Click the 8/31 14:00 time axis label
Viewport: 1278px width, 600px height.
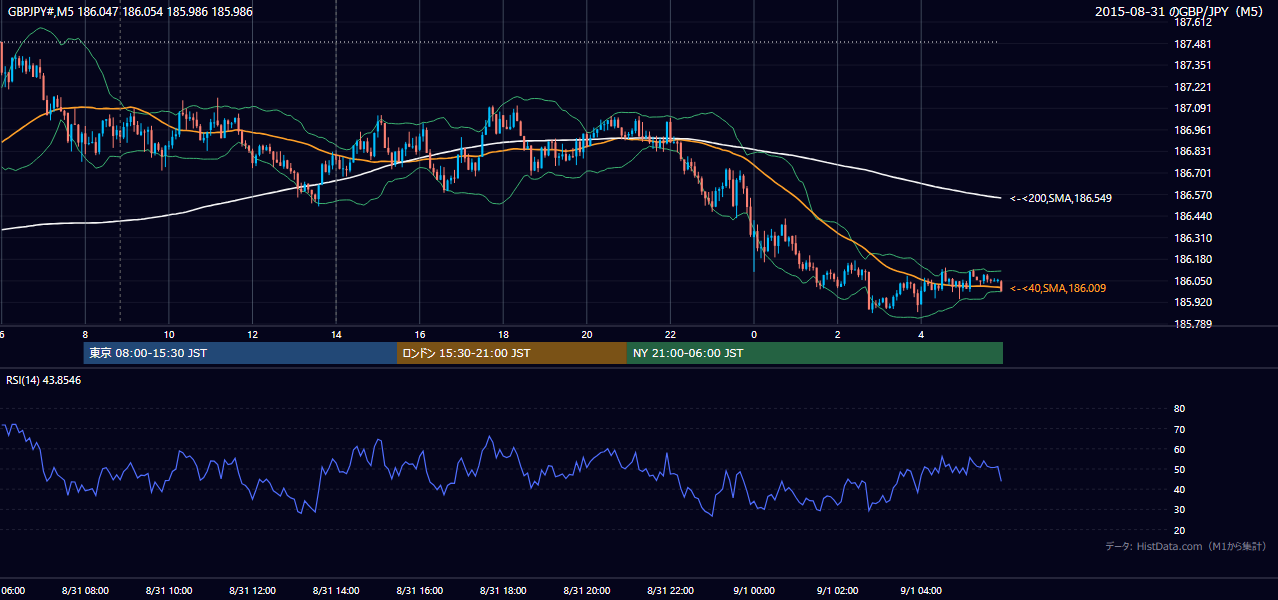(x=336, y=590)
